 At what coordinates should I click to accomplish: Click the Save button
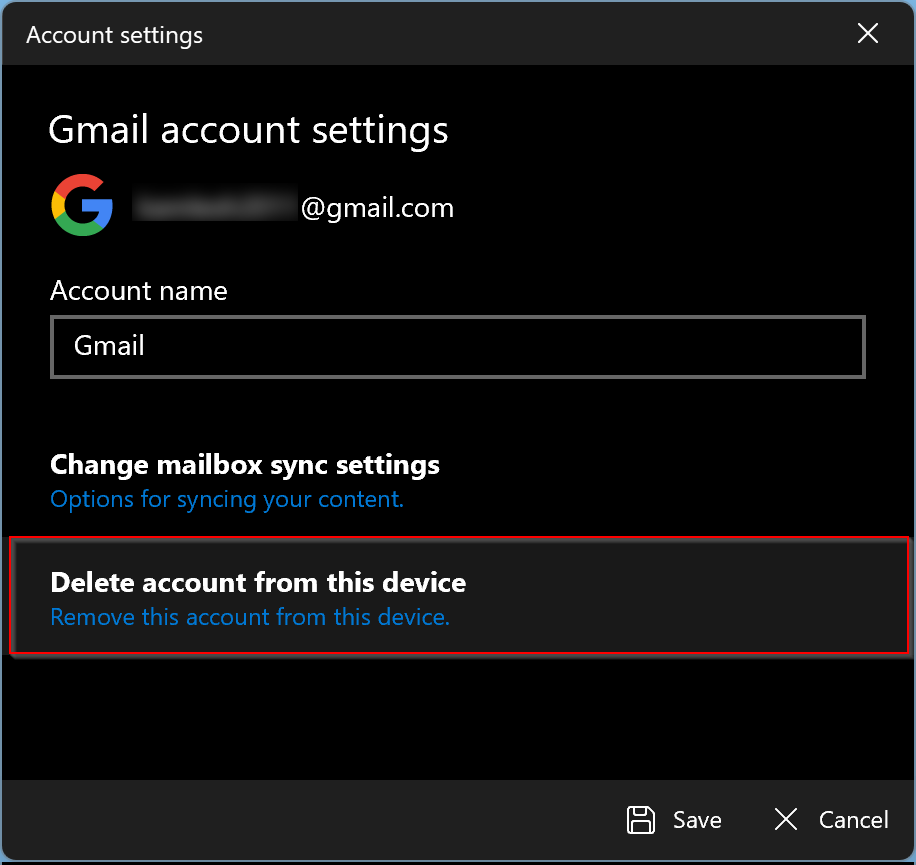pos(674,819)
